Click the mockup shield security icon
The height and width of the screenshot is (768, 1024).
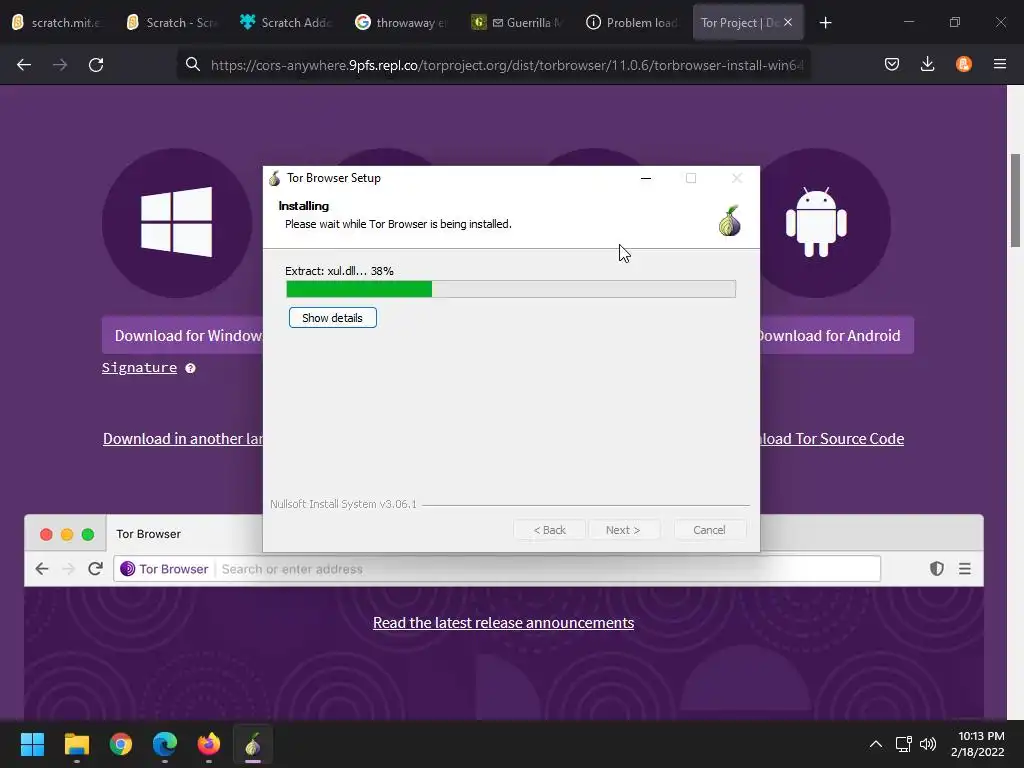tap(936, 569)
